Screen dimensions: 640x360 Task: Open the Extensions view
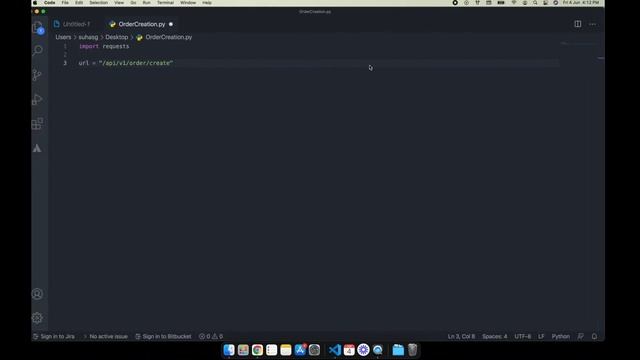point(37,124)
